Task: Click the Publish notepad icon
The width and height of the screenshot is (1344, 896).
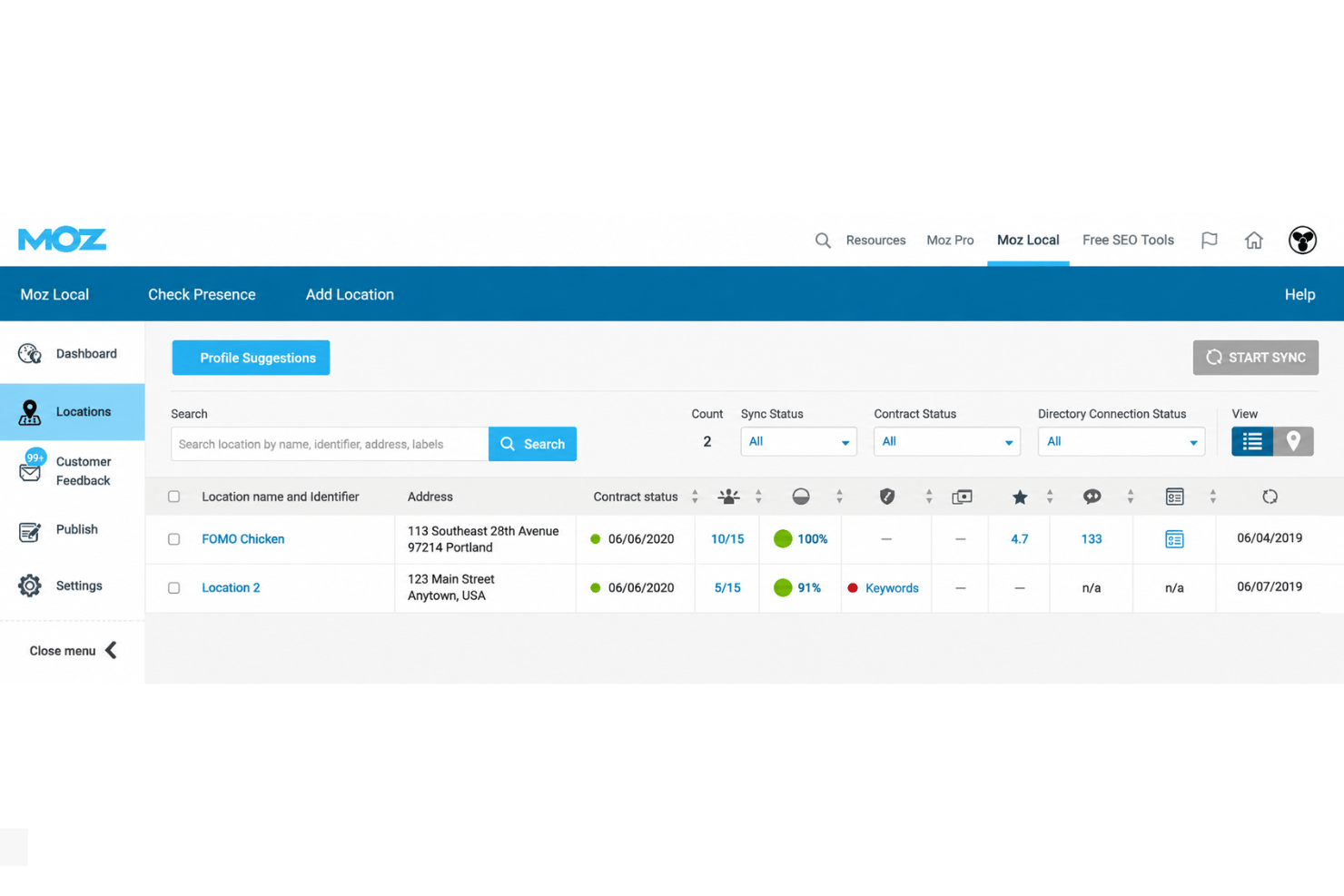Action: [x=30, y=530]
